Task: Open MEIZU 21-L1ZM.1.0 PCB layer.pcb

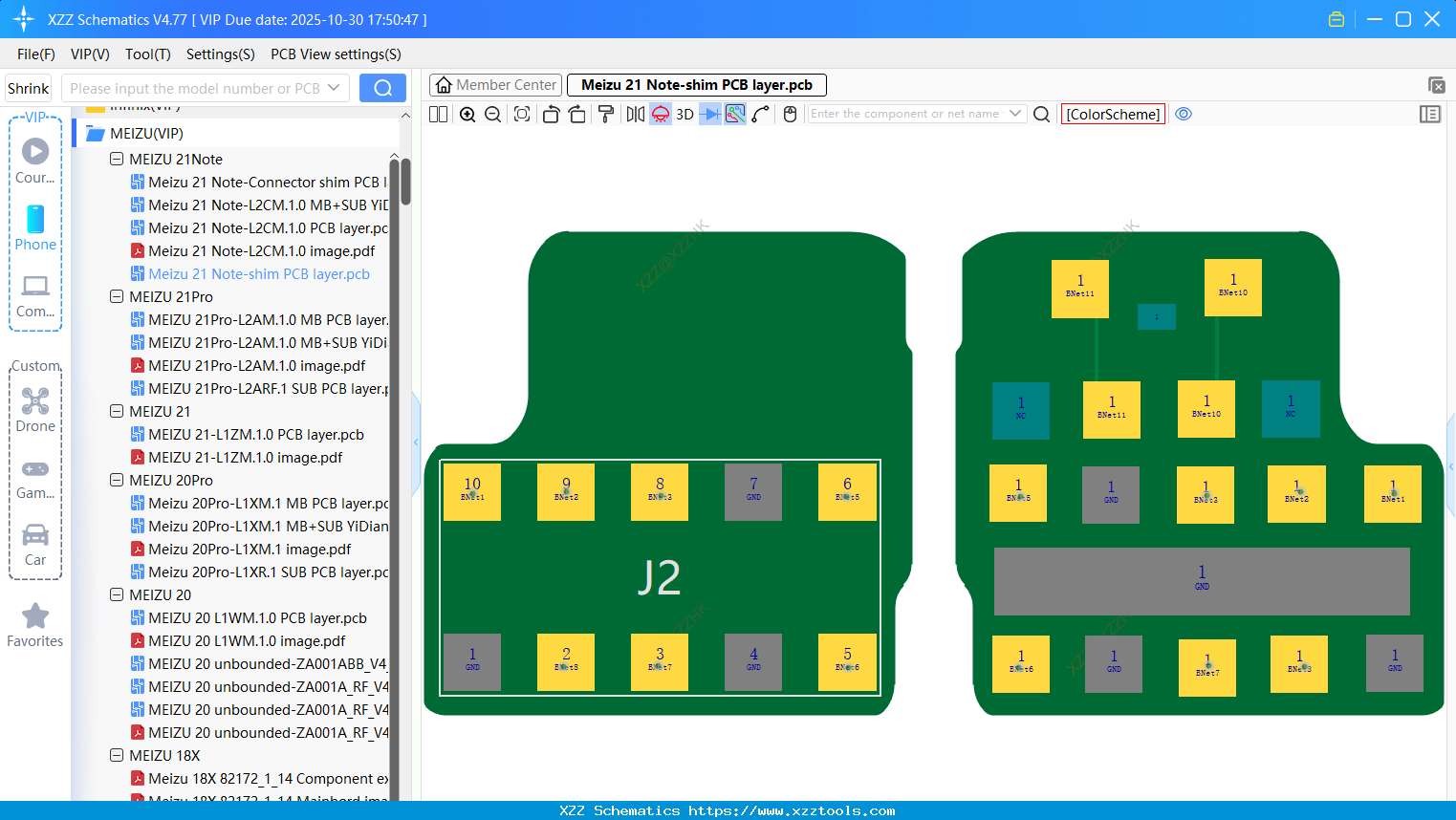Action: coord(247,435)
